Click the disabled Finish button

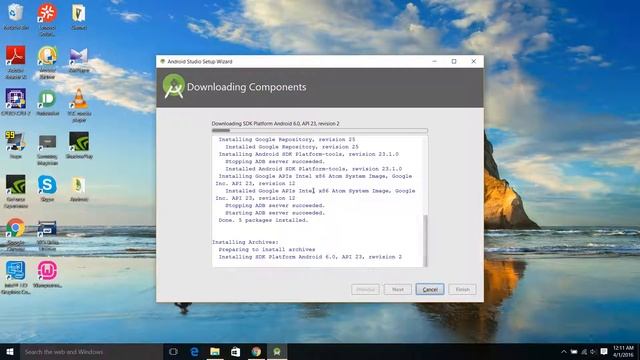462,289
